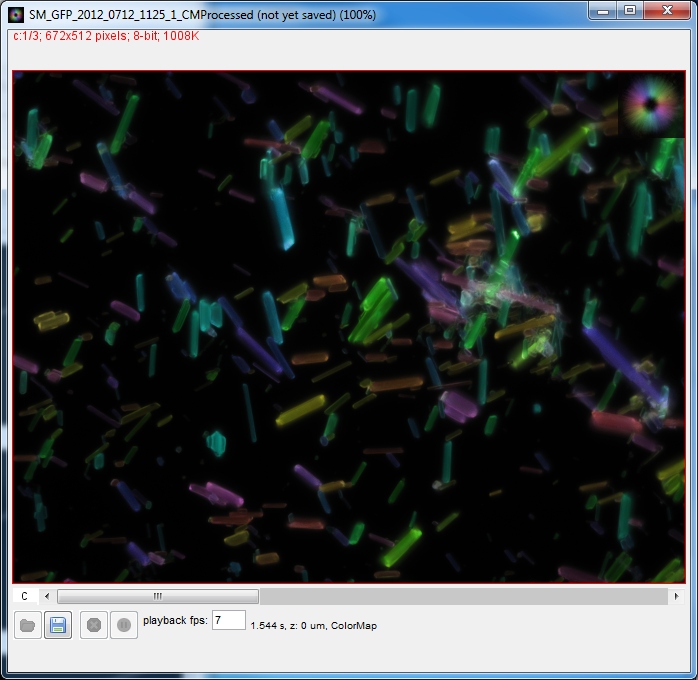Click the pause playback button
698x680 pixels.
(122, 625)
